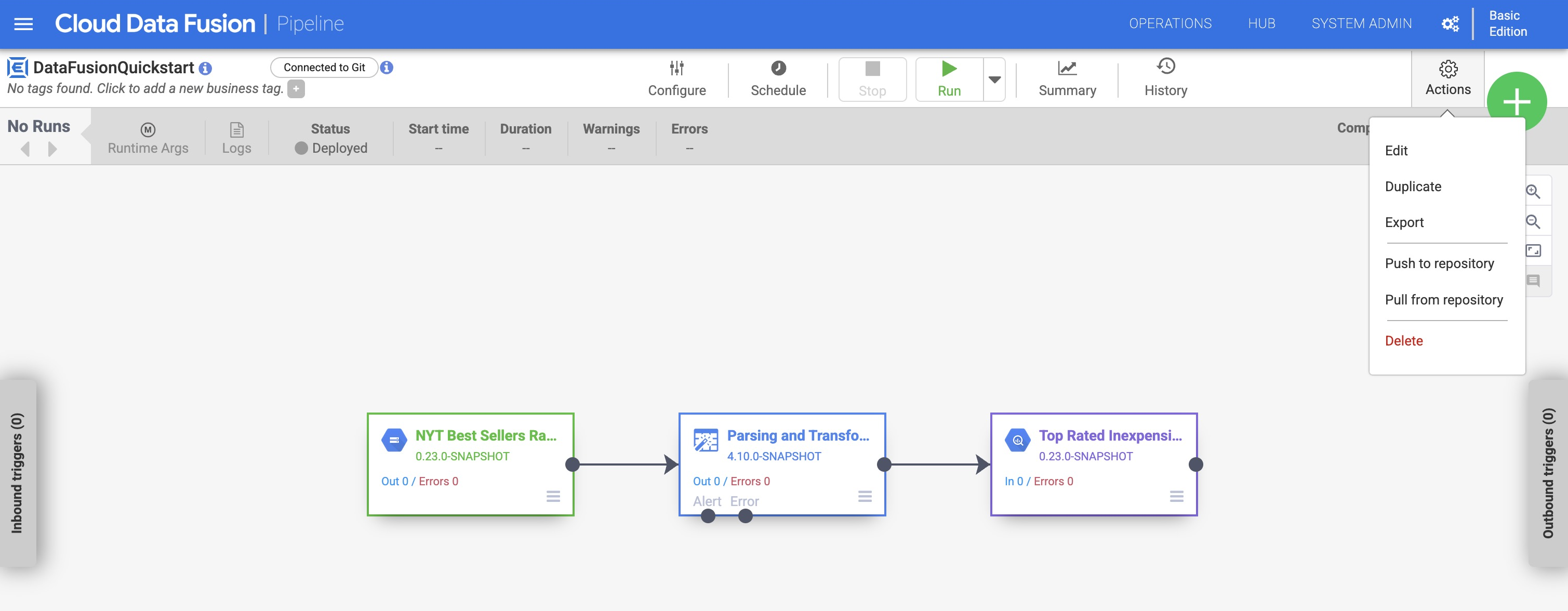Click the Actions dropdown to expand options

[1448, 77]
